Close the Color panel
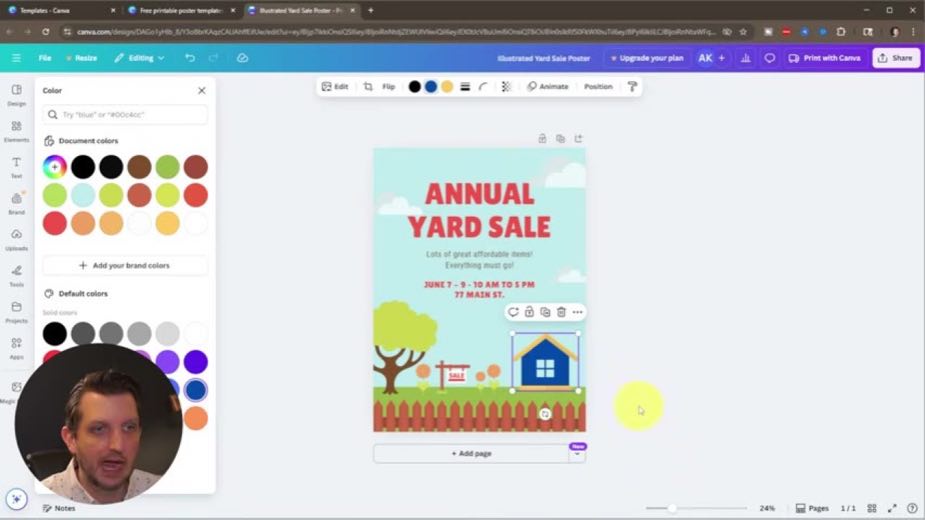 (202, 90)
